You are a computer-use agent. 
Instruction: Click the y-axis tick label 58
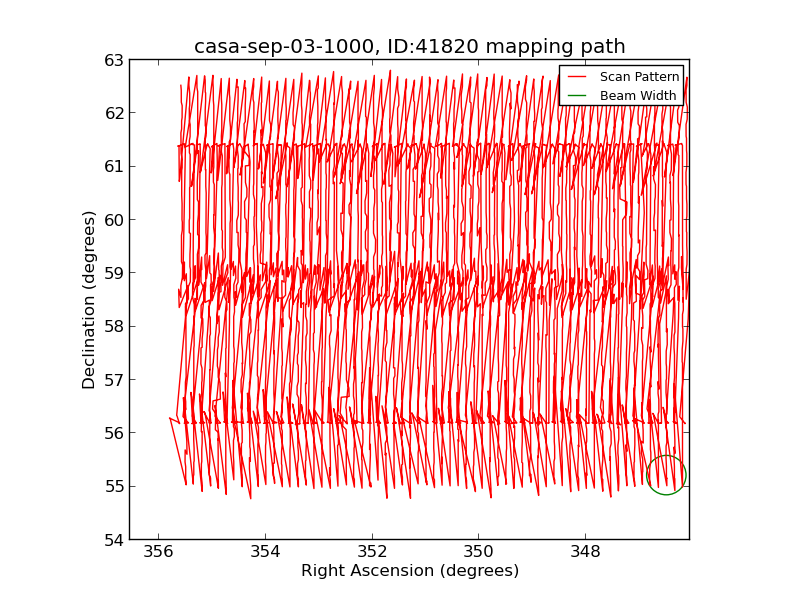click(x=114, y=327)
